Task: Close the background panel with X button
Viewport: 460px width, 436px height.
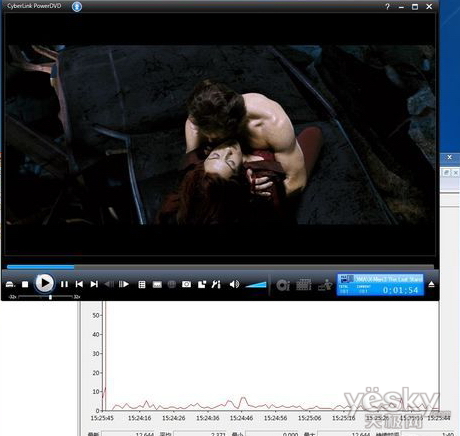Action: [449, 157]
